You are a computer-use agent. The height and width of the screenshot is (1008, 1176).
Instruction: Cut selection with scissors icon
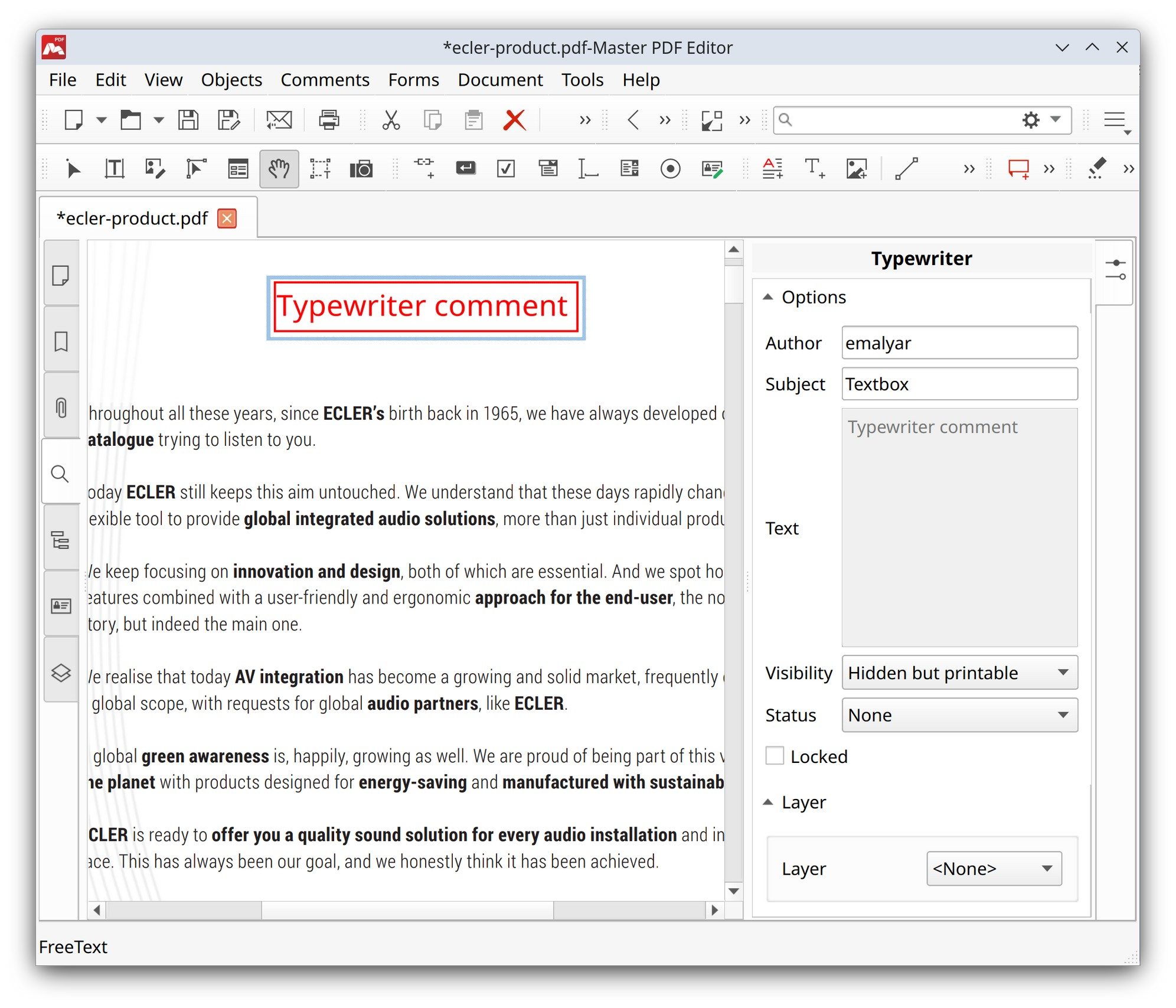391,120
